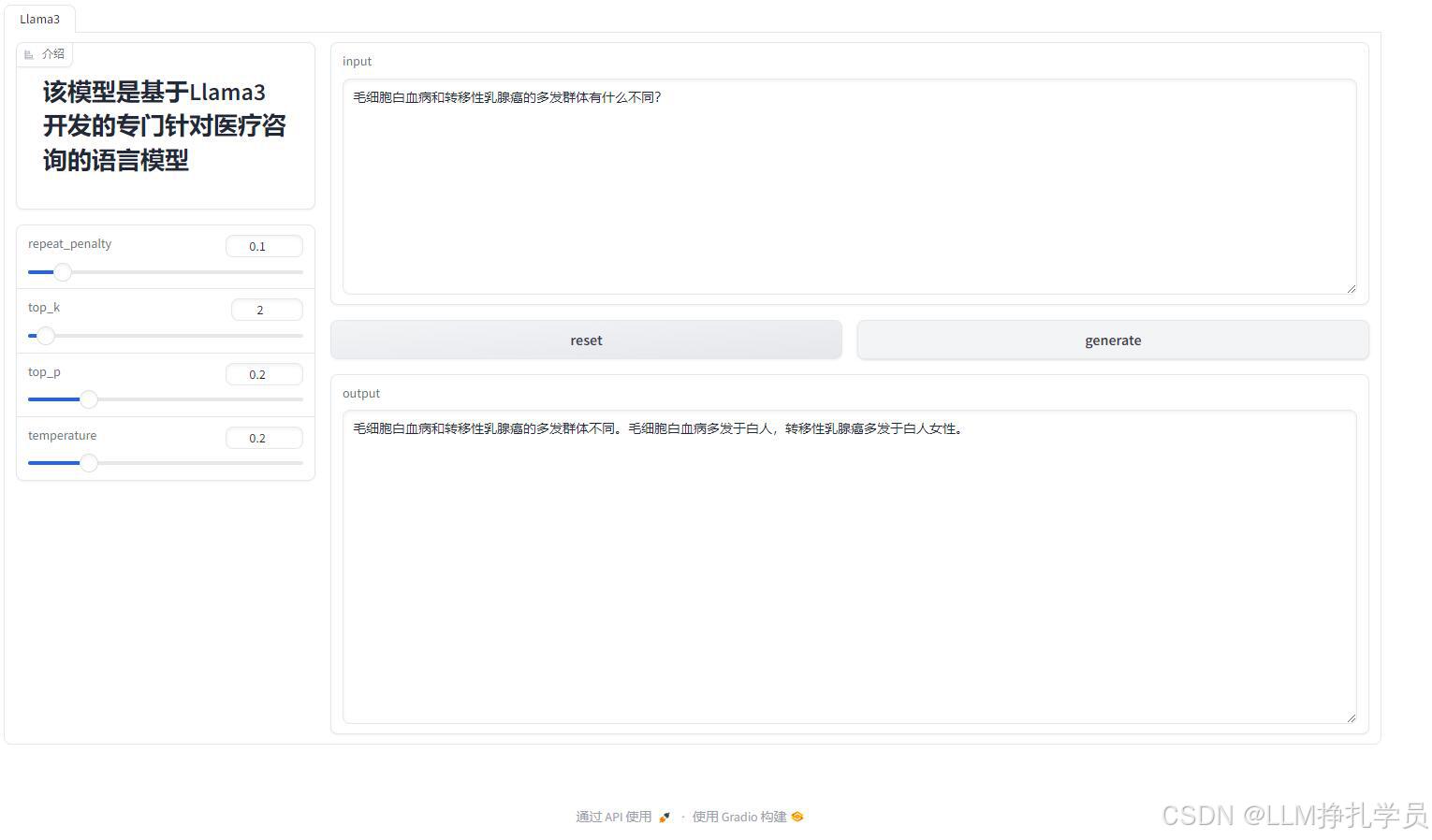
Task: Focus the top_k number box
Action: click(267, 310)
